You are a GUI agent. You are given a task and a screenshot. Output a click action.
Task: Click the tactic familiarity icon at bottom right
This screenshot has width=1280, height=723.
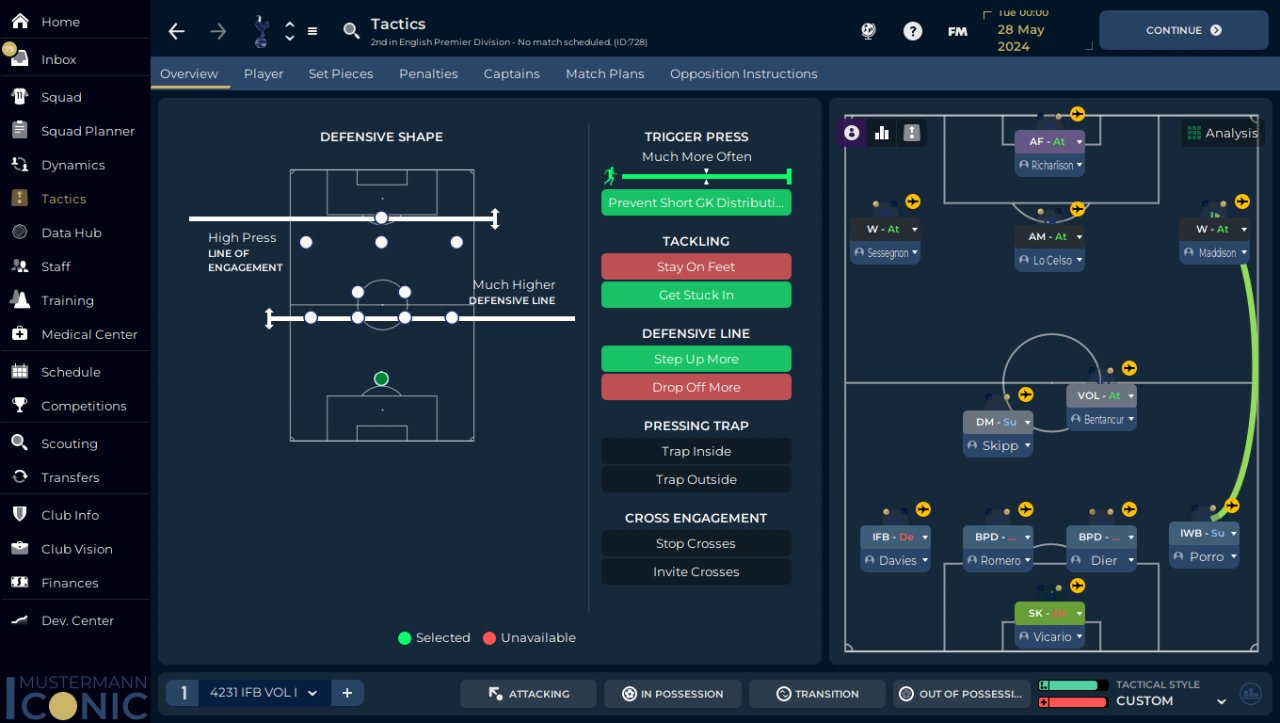coord(1250,693)
